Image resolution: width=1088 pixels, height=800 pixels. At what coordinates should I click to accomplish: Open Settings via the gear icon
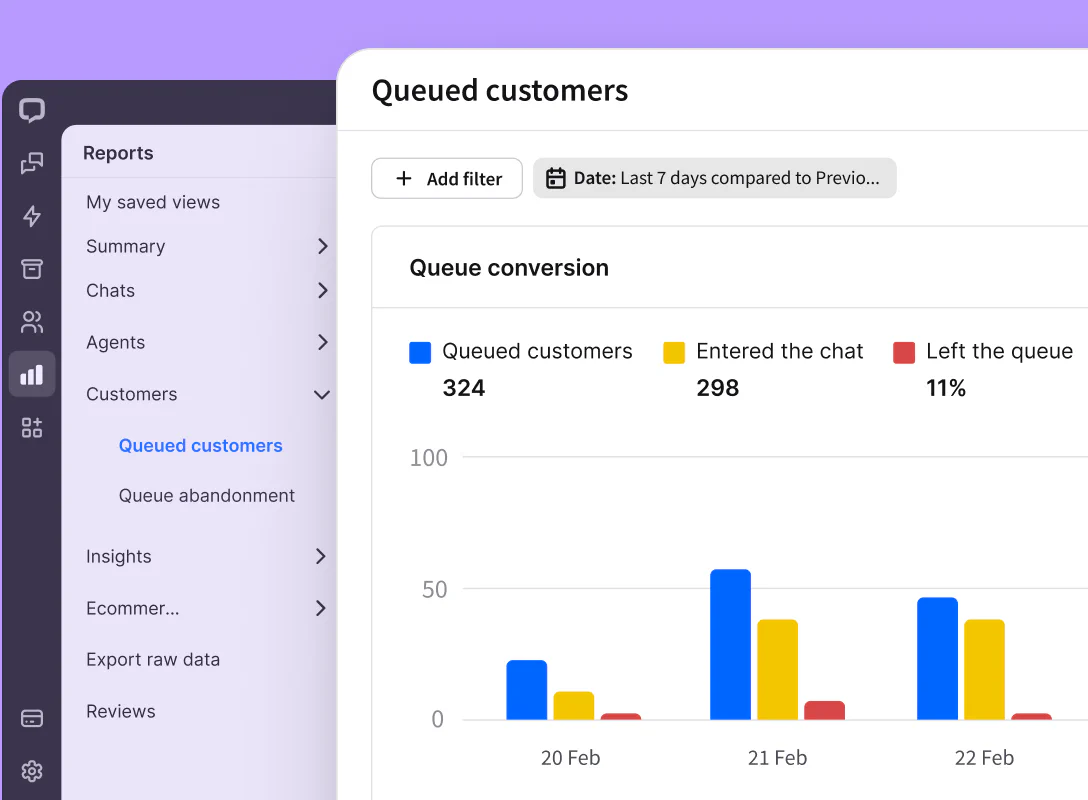[32, 771]
